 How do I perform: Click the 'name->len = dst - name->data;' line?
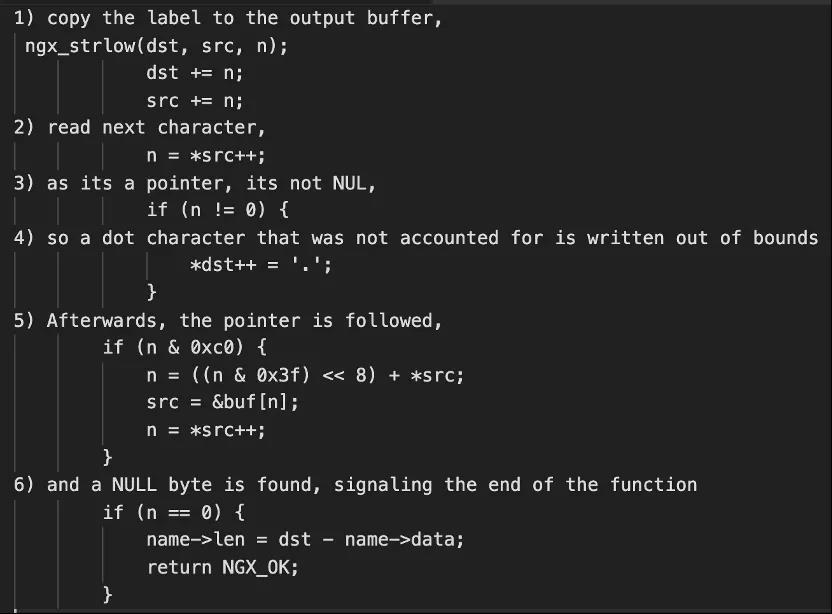305,539
